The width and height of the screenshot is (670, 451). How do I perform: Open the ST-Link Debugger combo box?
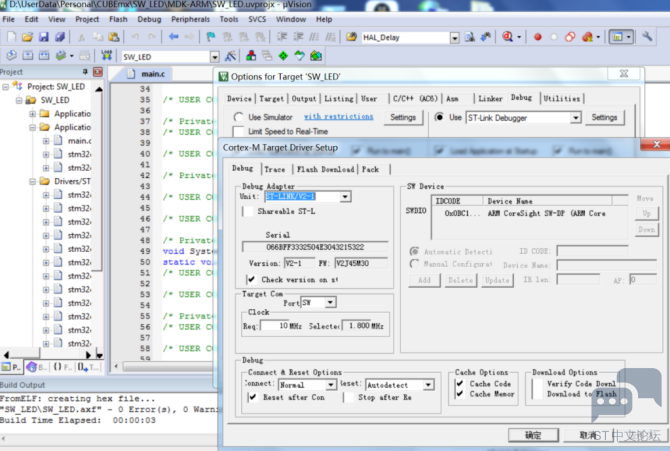(x=523, y=118)
